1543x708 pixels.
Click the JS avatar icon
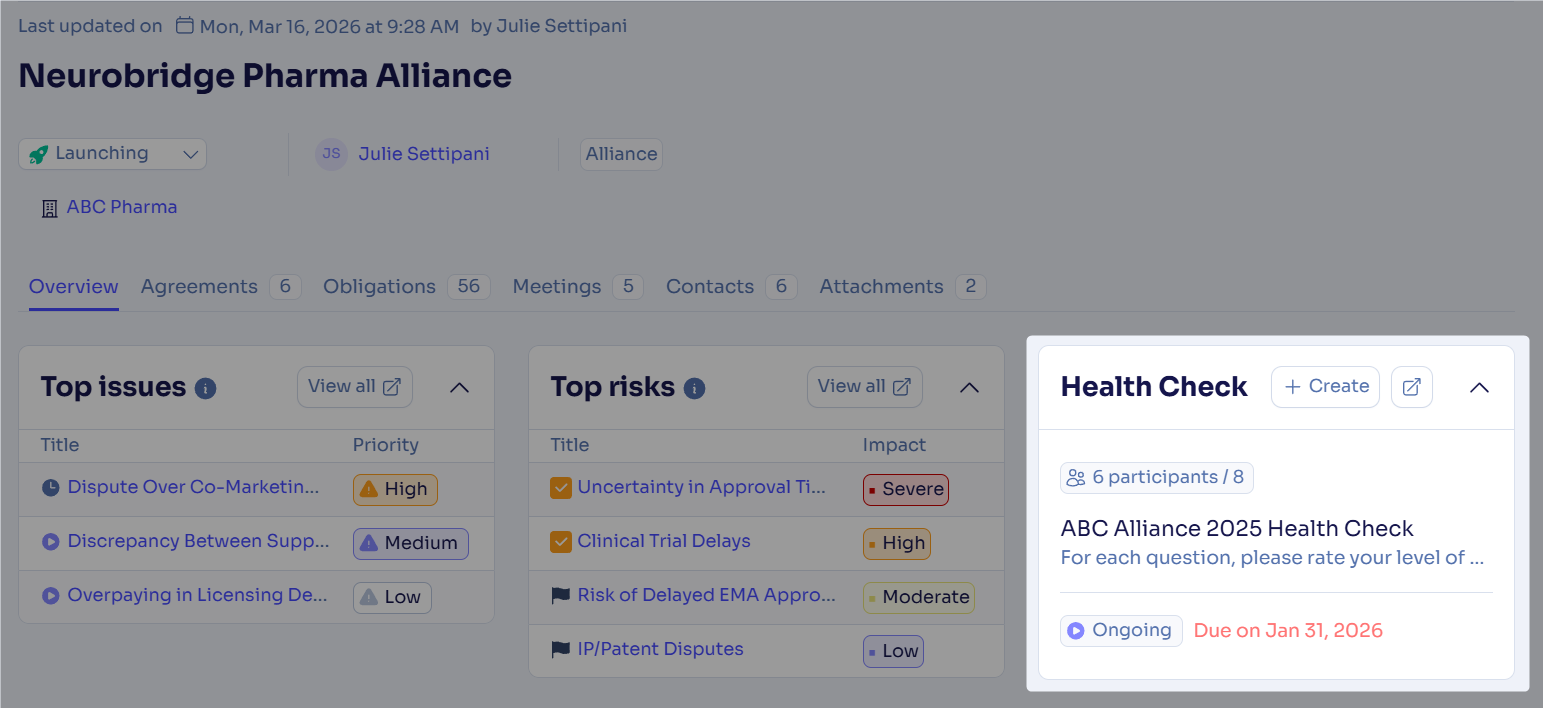331,154
